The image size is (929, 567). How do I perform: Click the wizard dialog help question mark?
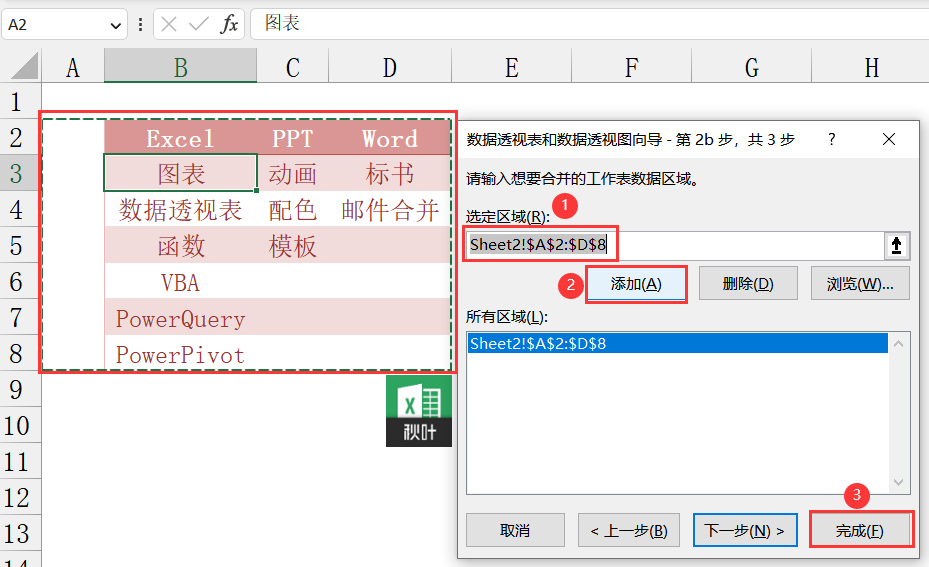pyautogui.click(x=832, y=139)
